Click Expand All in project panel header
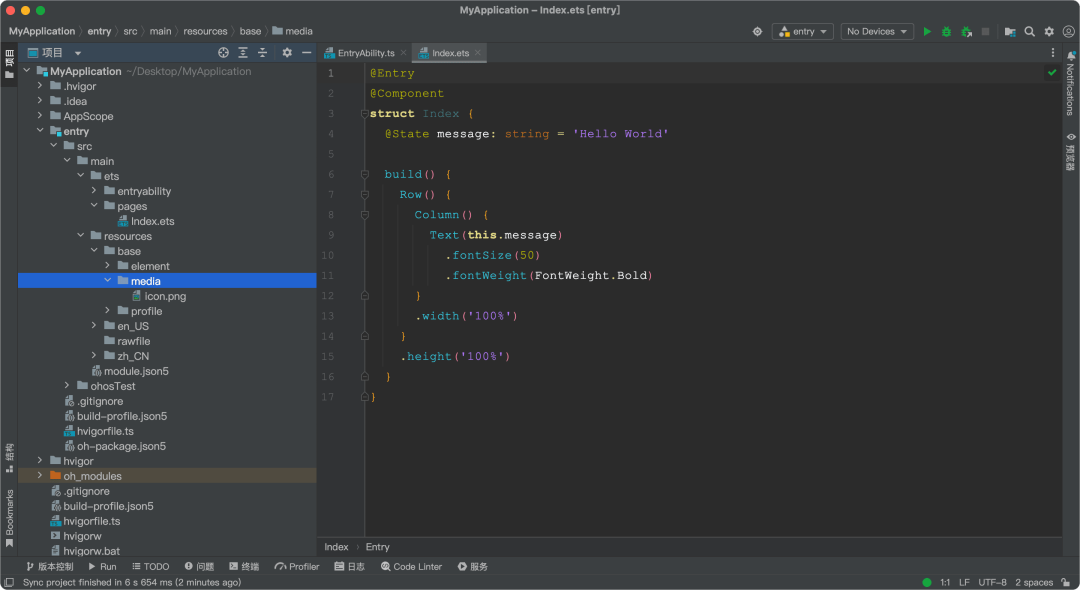Image resolution: width=1080 pixels, height=590 pixels. click(243, 53)
